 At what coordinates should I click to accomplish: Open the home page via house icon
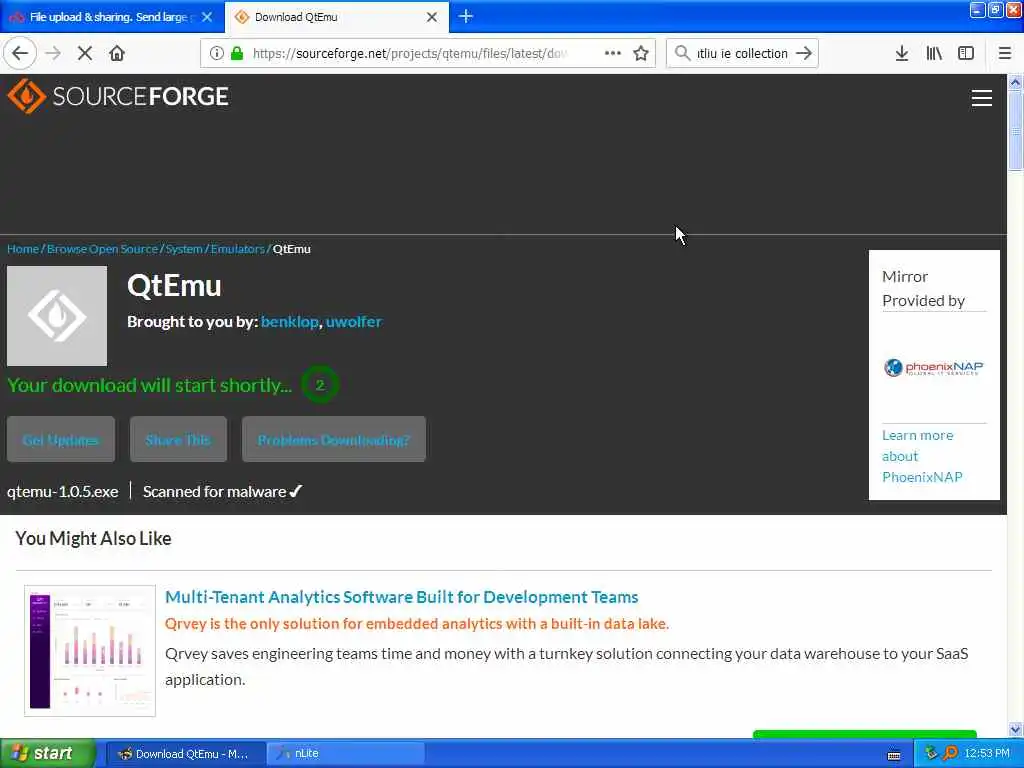click(x=117, y=53)
